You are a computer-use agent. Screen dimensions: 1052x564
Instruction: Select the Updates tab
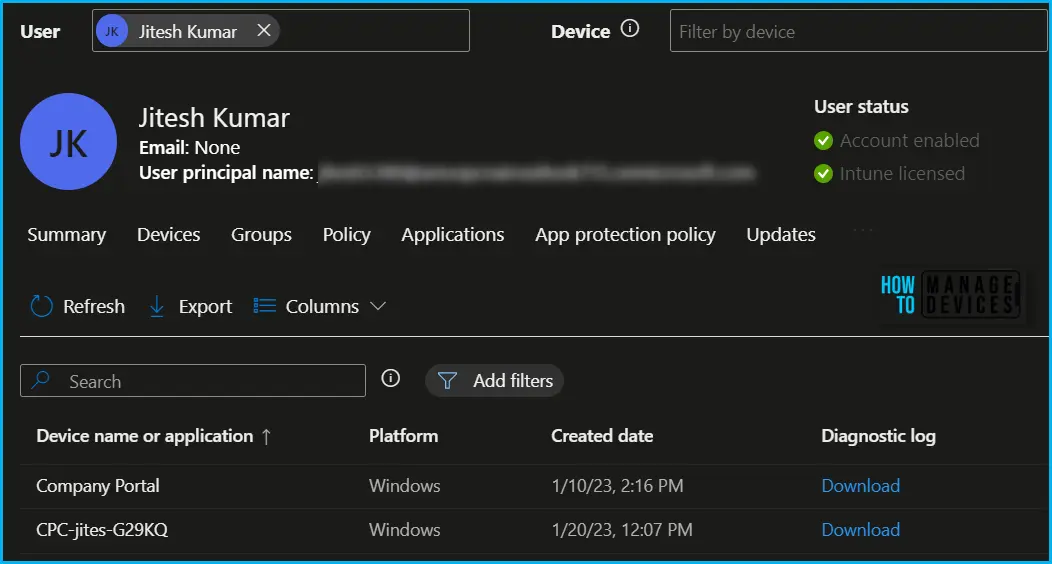(x=780, y=235)
